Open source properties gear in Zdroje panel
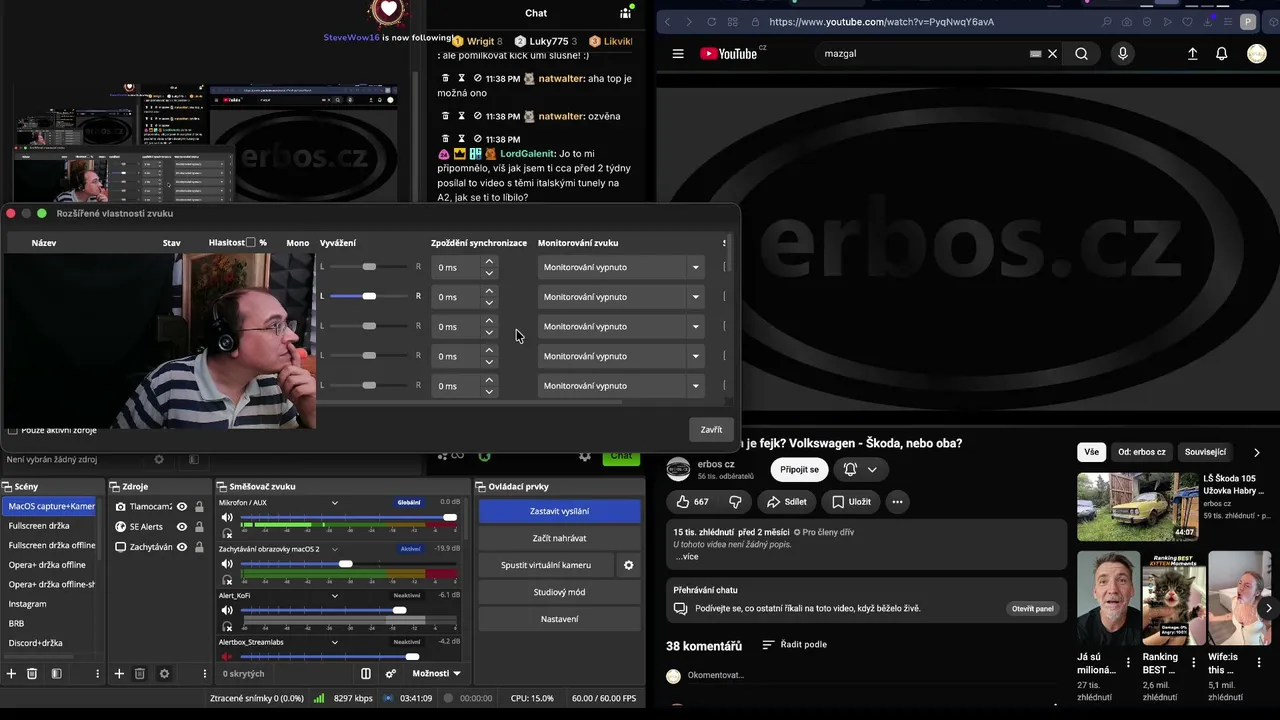Screen dimensions: 1280x720 (x=164, y=674)
